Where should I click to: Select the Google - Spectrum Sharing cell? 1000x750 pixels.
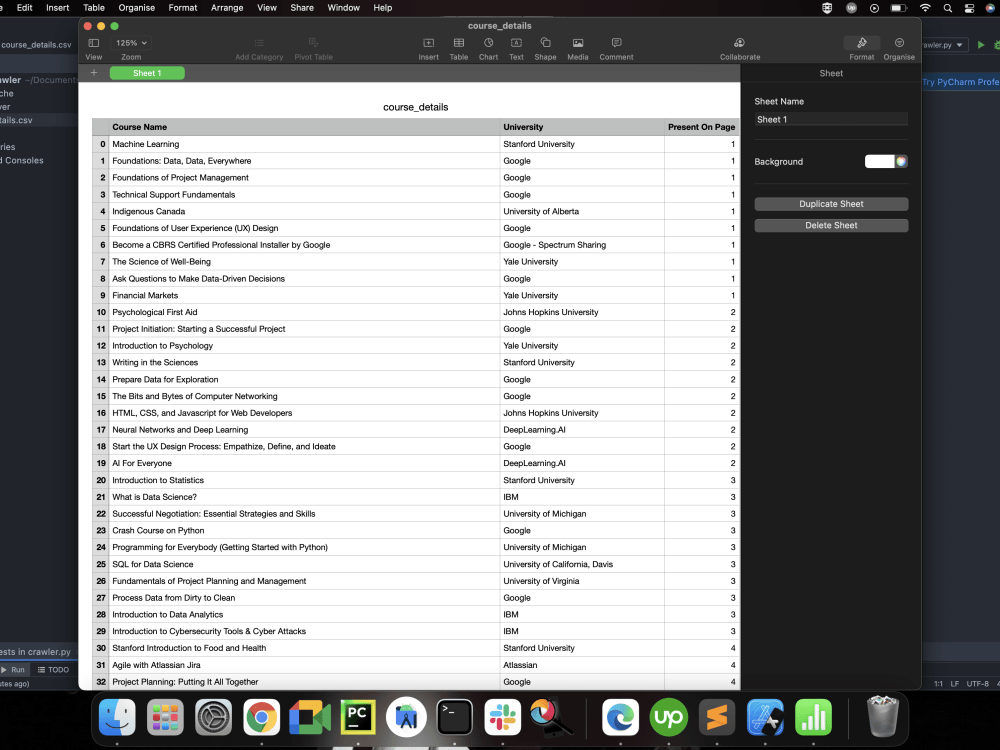582,245
